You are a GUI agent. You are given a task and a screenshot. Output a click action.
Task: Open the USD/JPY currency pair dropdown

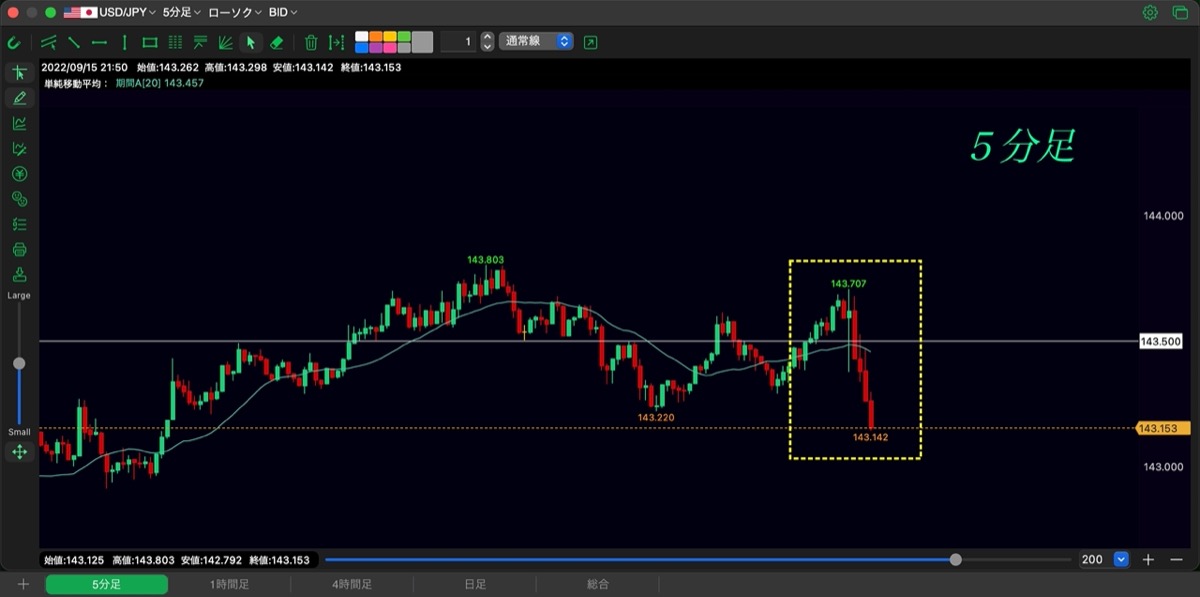110,13
